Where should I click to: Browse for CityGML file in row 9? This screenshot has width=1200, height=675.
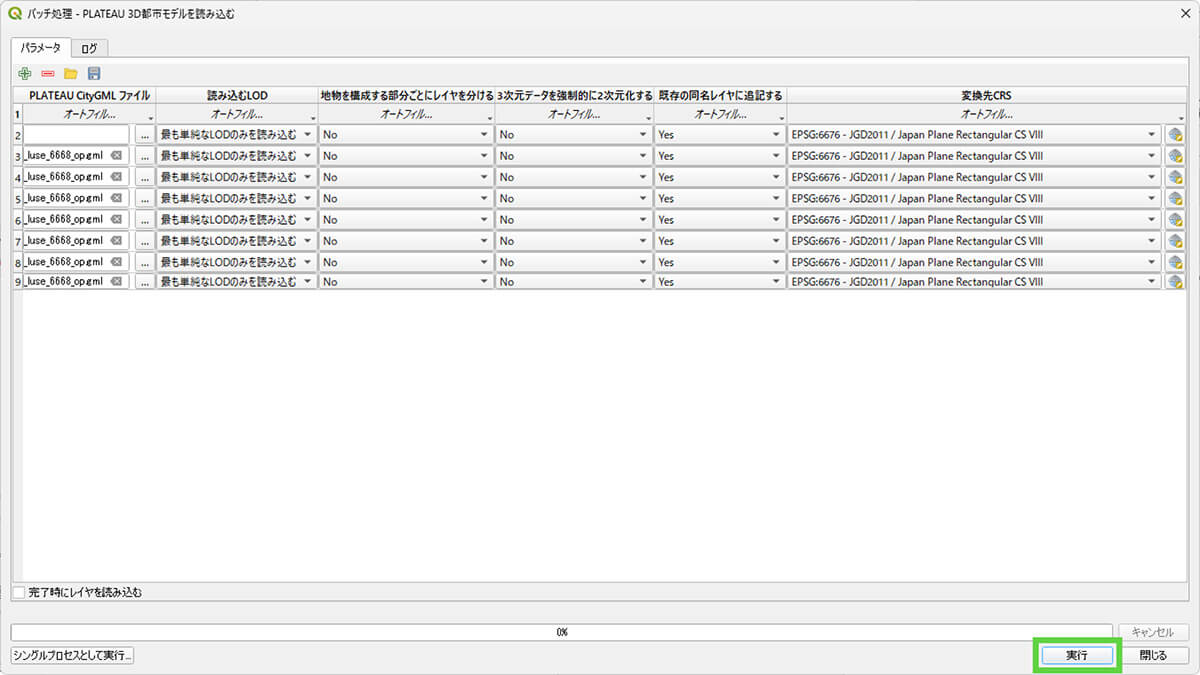click(x=145, y=282)
